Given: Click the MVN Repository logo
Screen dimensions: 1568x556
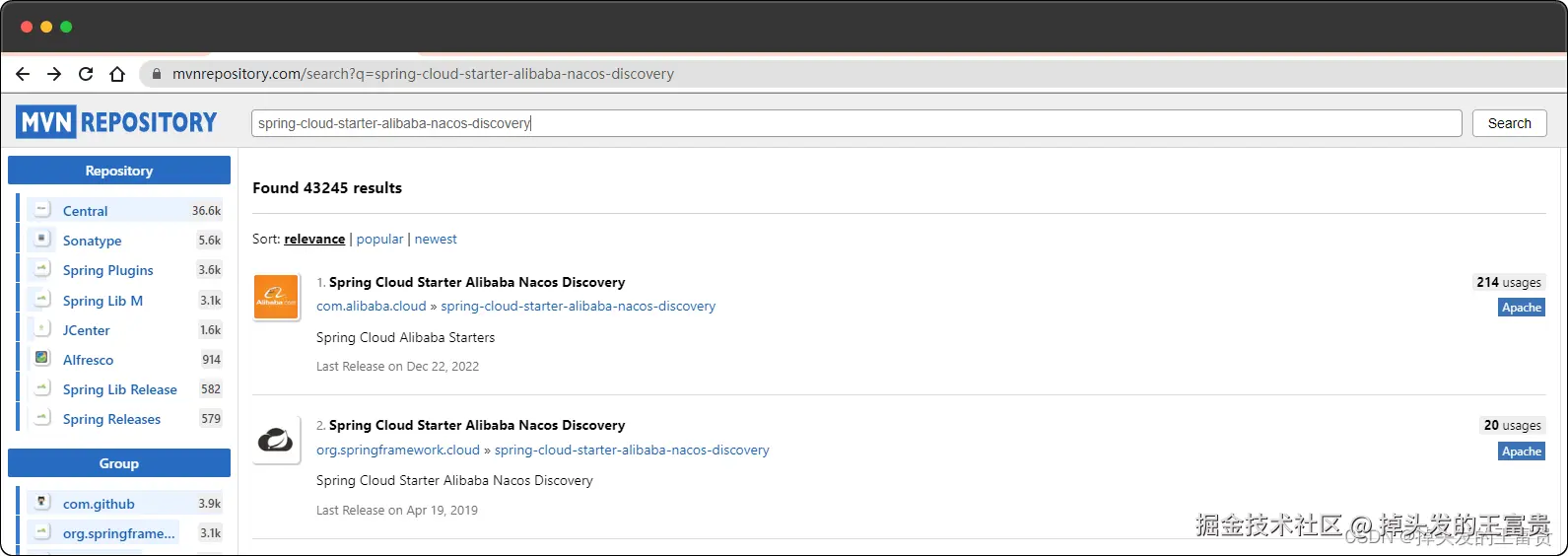Looking at the screenshot, I should 116,122.
